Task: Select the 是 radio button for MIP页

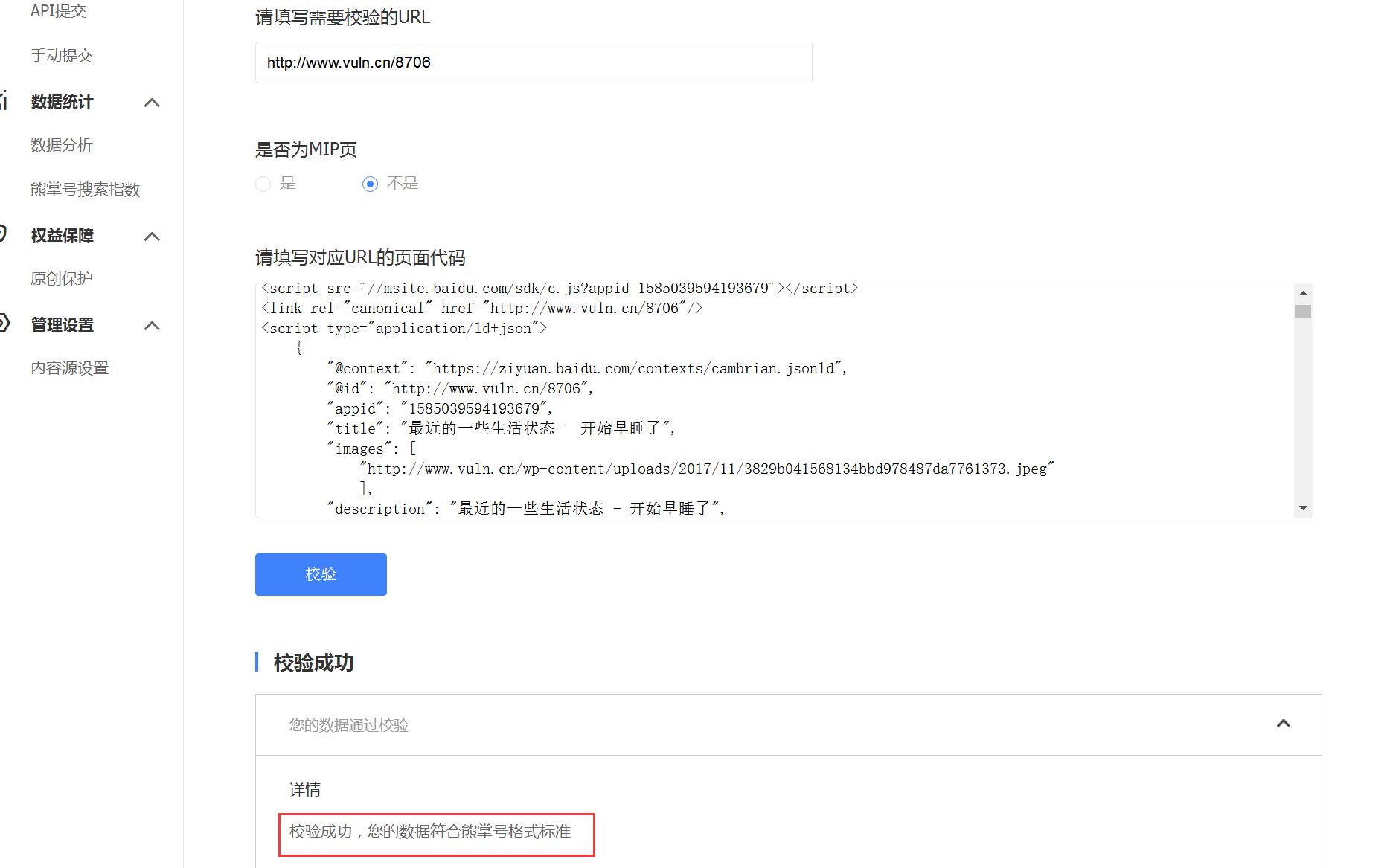Action: (x=263, y=184)
